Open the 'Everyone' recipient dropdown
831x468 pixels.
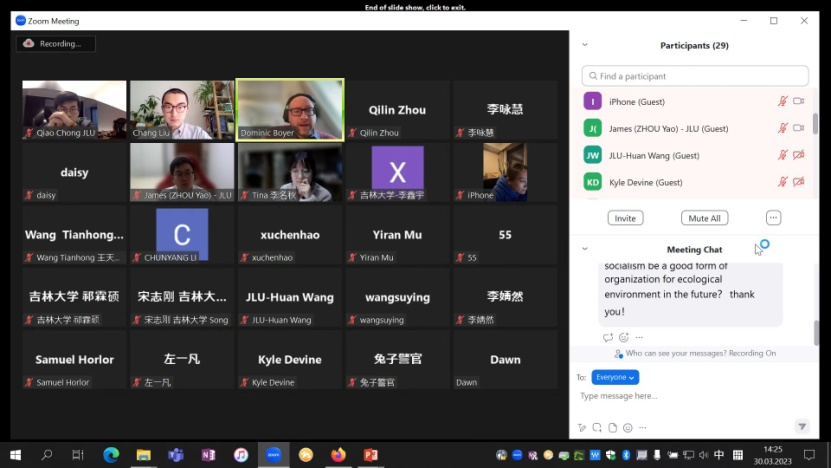point(614,377)
